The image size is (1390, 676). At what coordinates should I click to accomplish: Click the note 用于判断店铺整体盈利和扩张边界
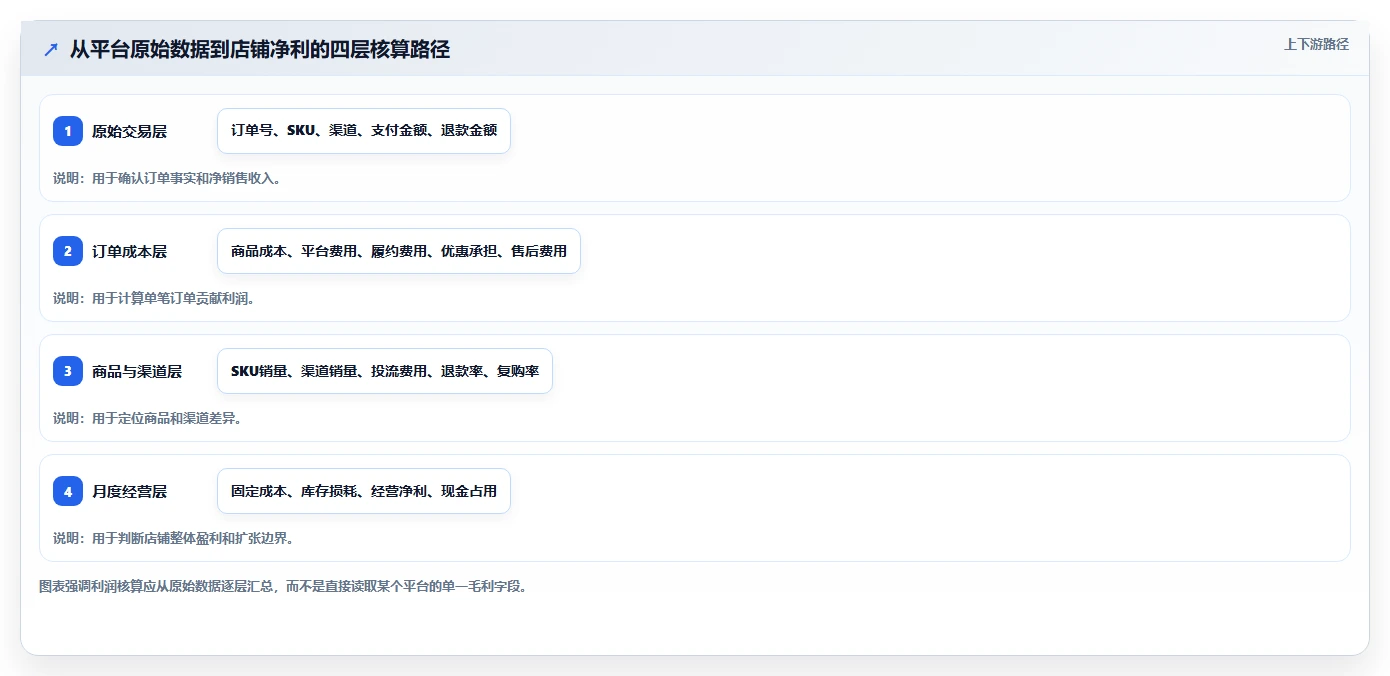(173, 538)
